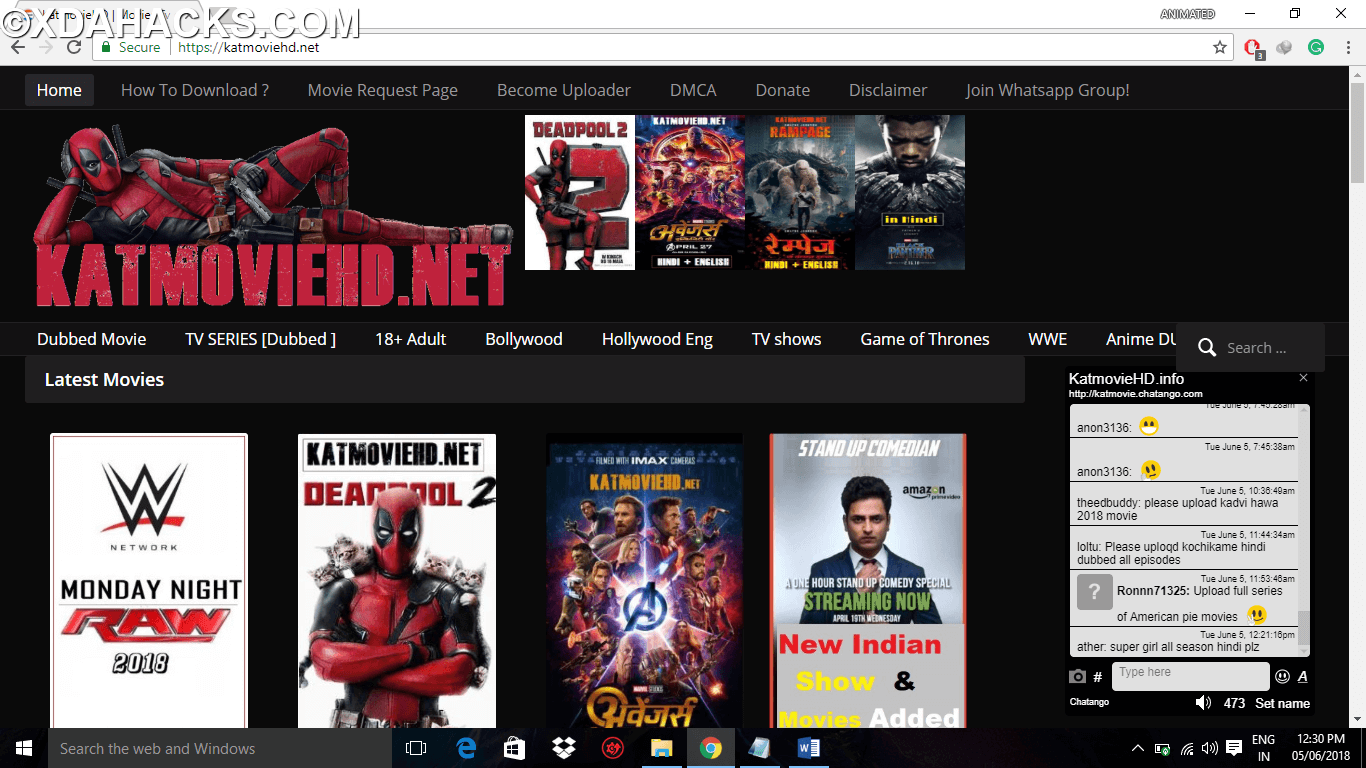Close the KatmovieHD.info chat widget
The image size is (1366, 768).
pos(1303,378)
